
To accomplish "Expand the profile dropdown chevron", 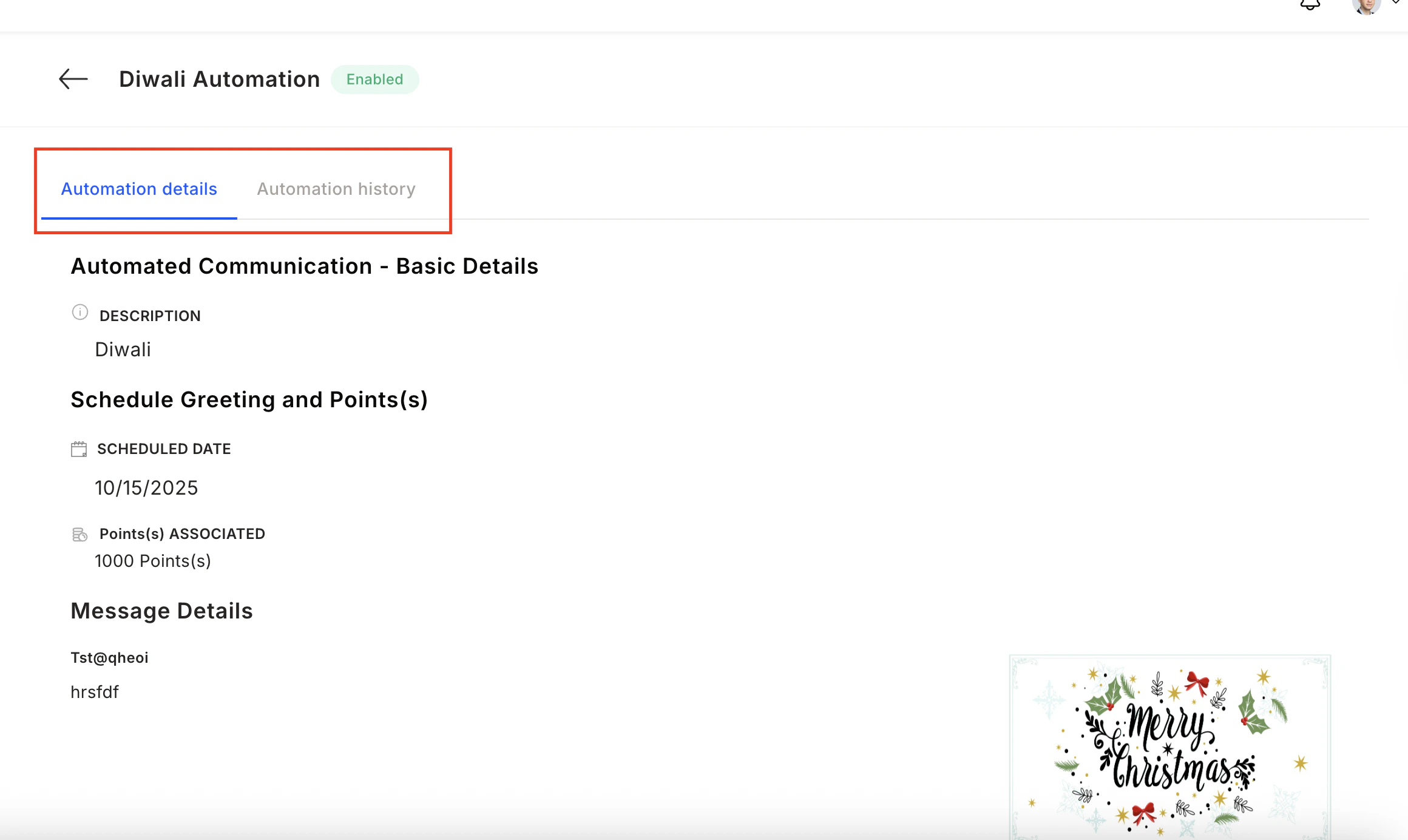I will pyautogui.click(x=1396, y=2).
